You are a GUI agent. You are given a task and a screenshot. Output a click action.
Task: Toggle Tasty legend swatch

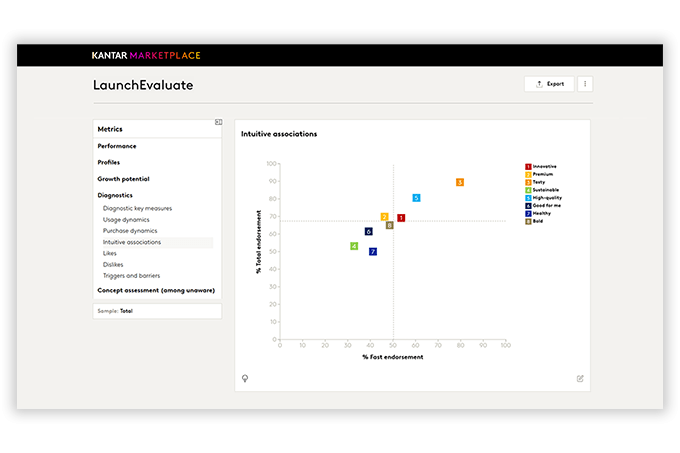coord(528,182)
